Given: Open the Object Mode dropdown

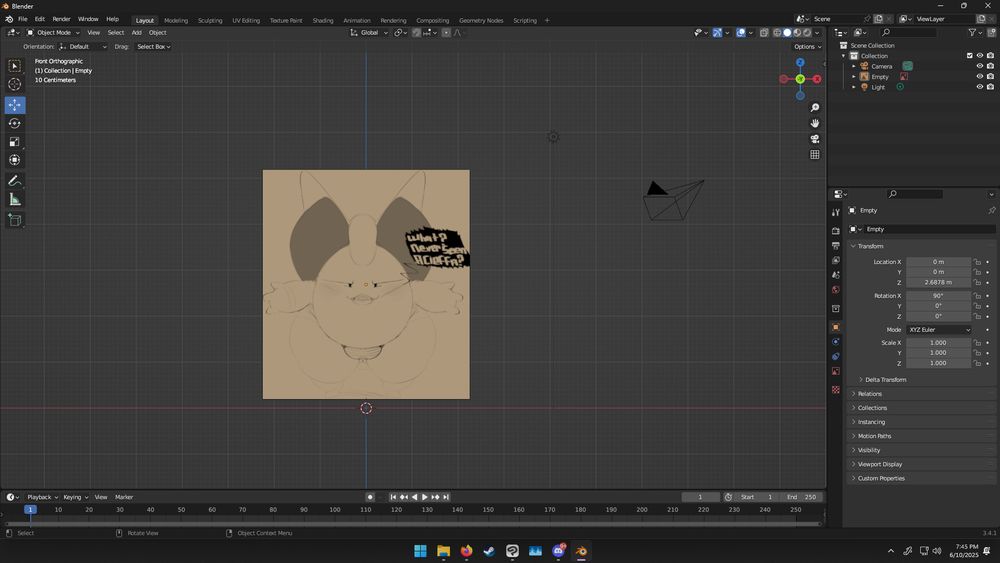Looking at the screenshot, I should [53, 33].
